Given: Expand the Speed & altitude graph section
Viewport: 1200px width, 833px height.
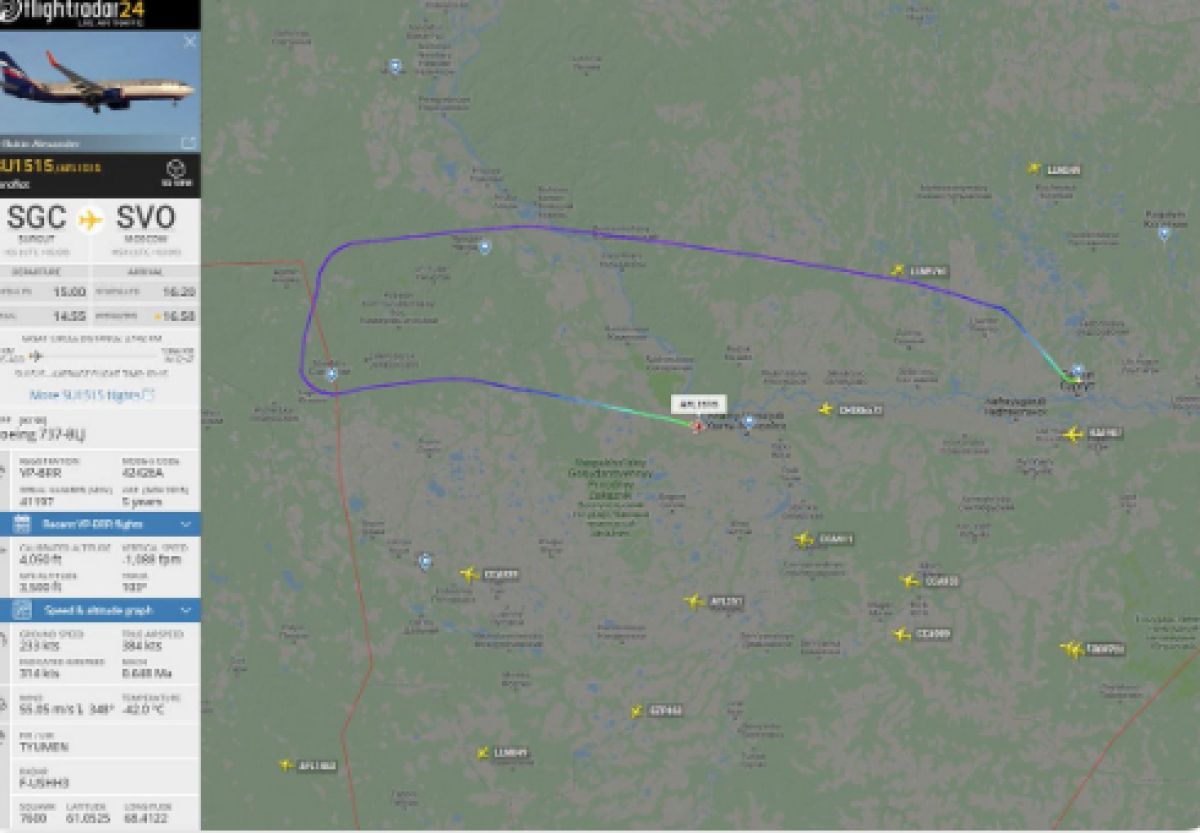Looking at the screenshot, I should pos(100,610).
